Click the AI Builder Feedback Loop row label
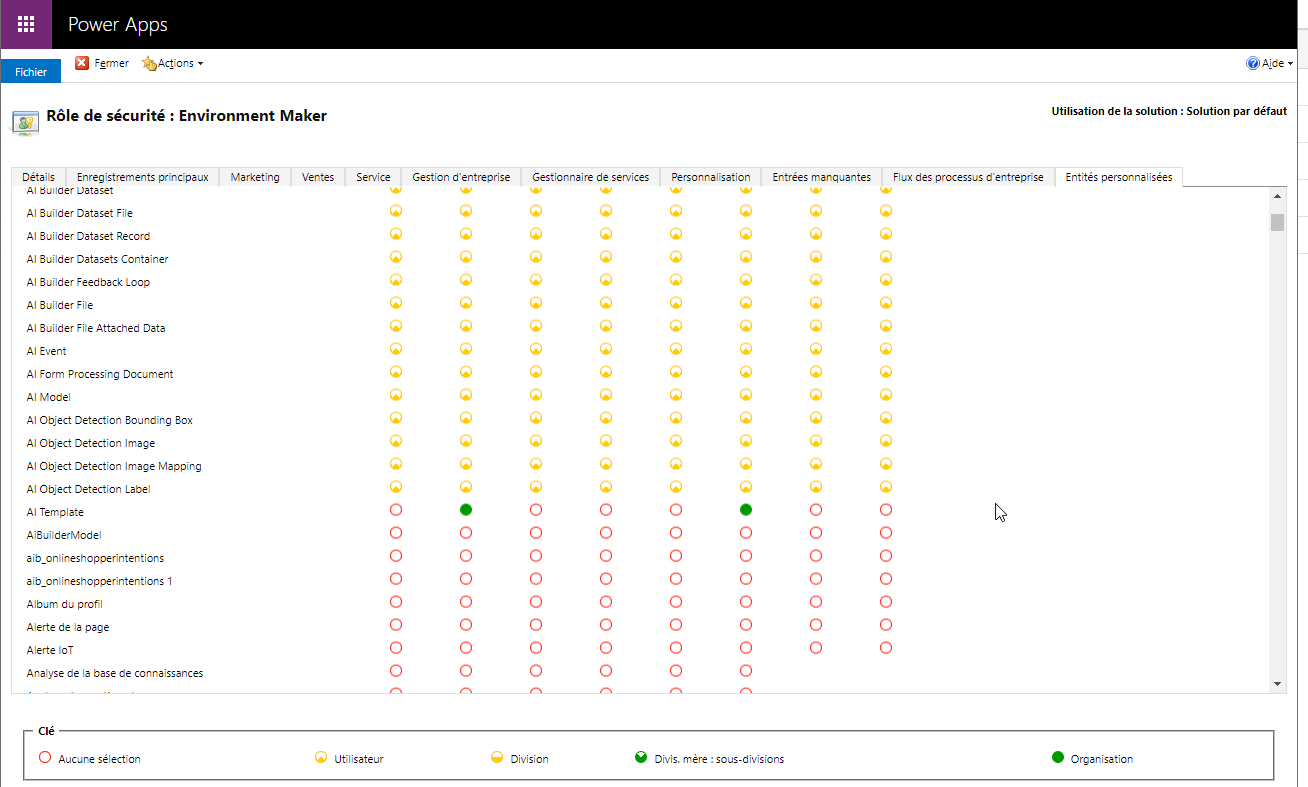Screen dimensions: 1308x787 (88, 282)
